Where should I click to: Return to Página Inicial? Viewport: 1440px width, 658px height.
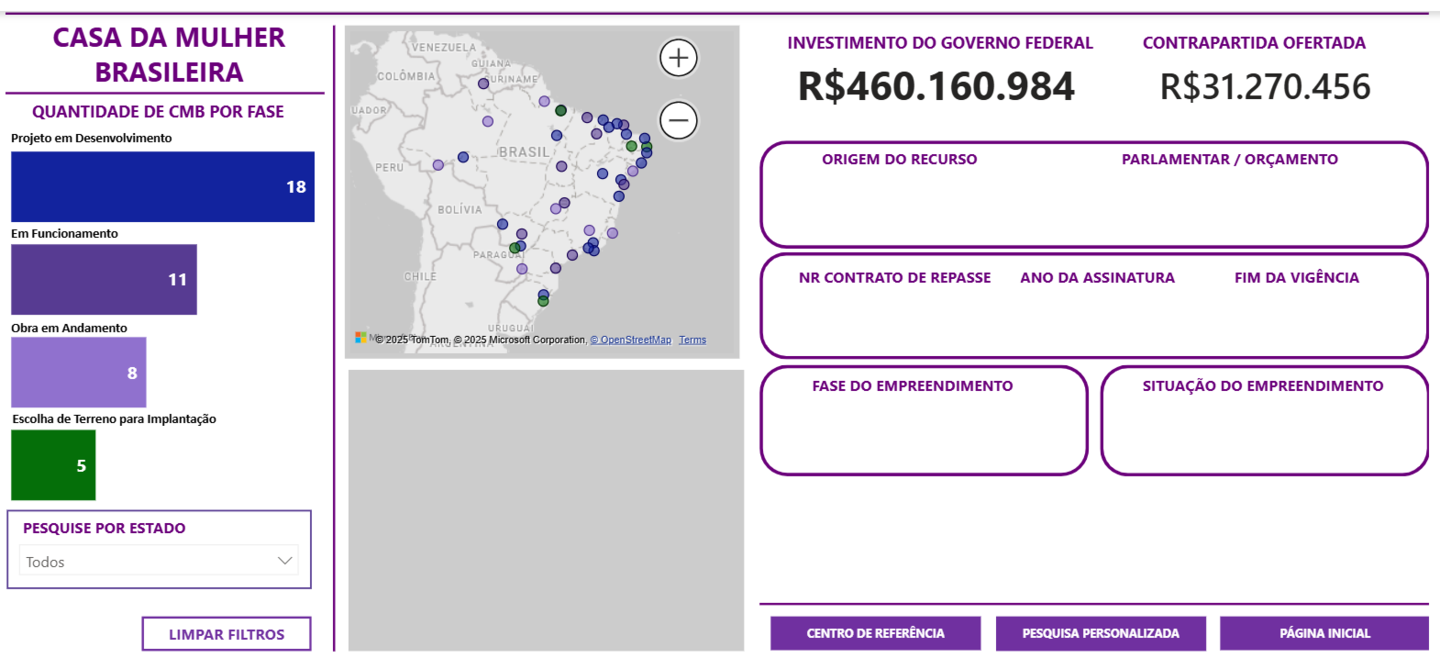pyautogui.click(x=1324, y=633)
